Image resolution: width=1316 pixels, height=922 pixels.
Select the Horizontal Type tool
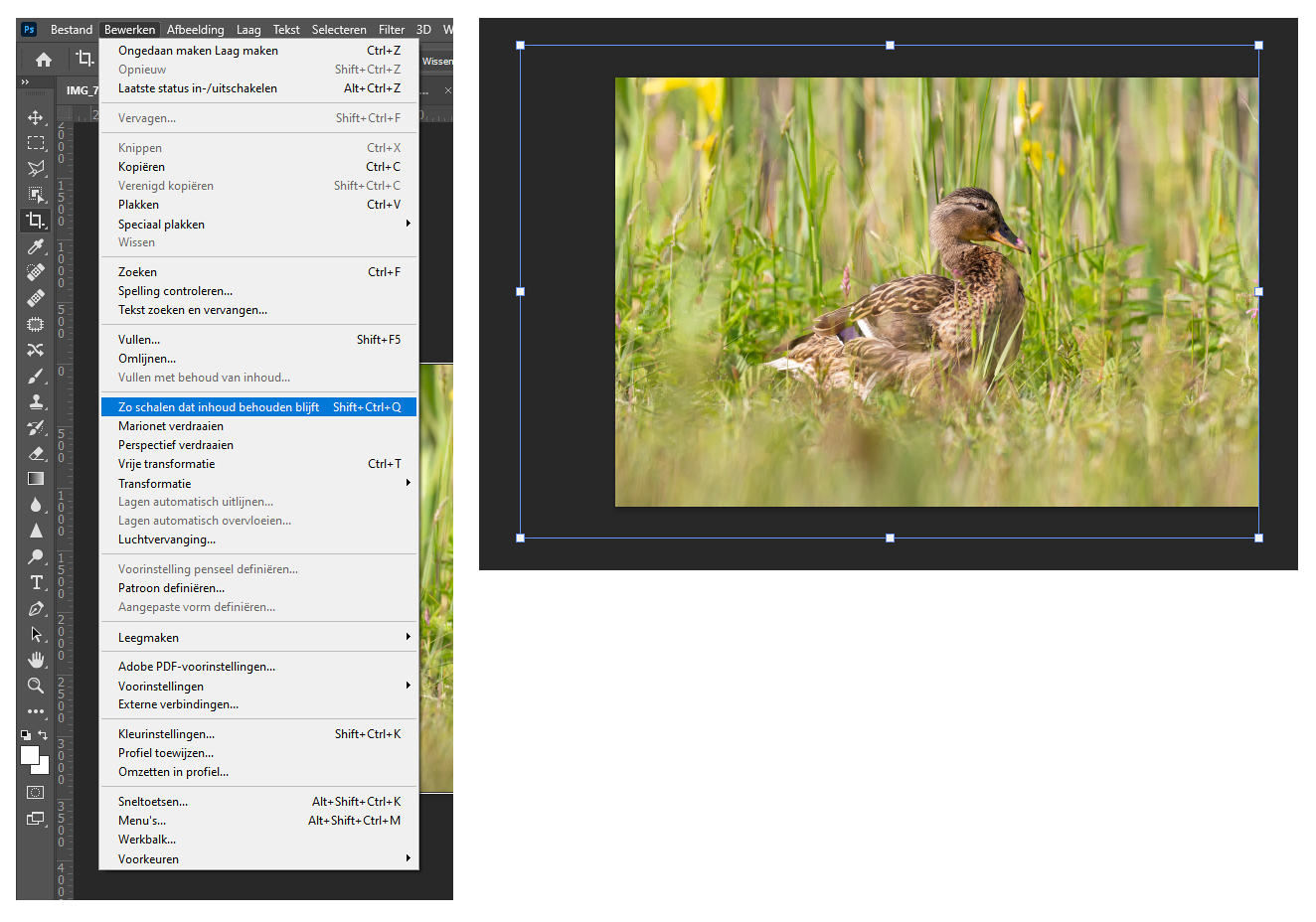(x=36, y=582)
